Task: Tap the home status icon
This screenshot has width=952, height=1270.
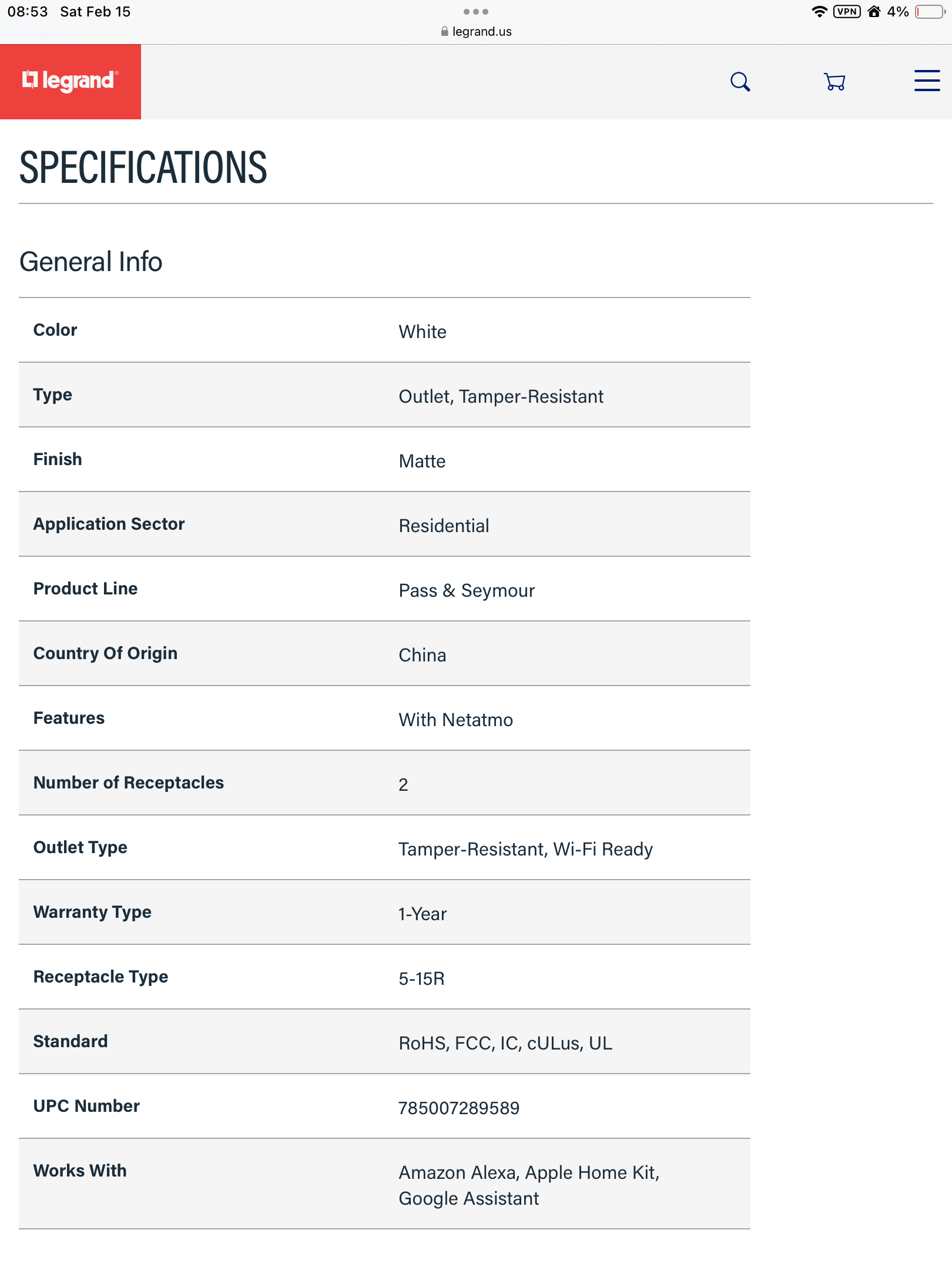Action: pyautogui.click(x=874, y=12)
